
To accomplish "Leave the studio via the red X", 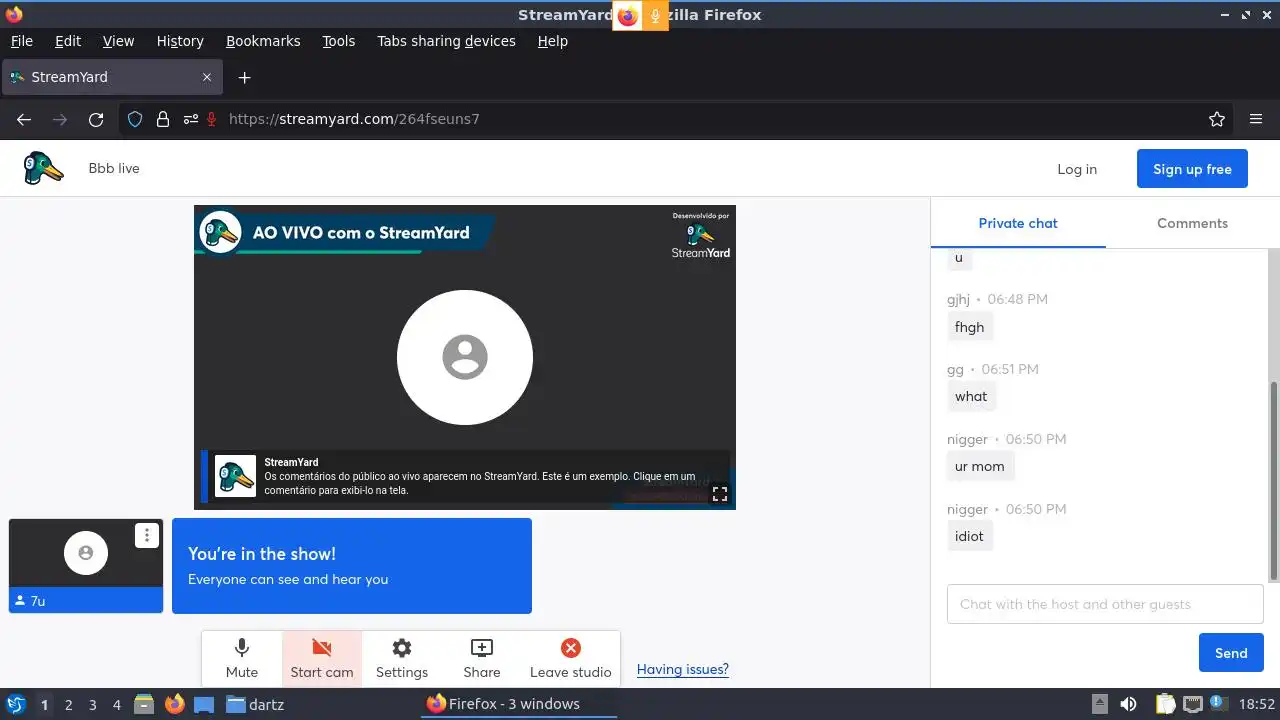I will (570, 659).
